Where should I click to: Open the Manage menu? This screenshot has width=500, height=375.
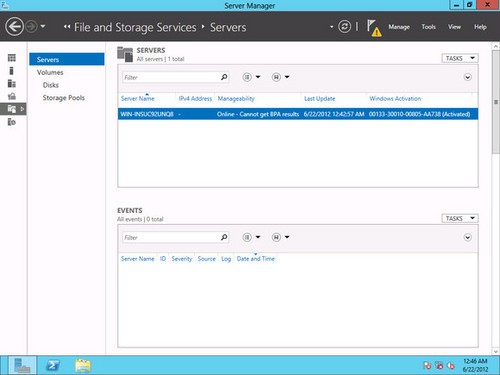(x=399, y=27)
